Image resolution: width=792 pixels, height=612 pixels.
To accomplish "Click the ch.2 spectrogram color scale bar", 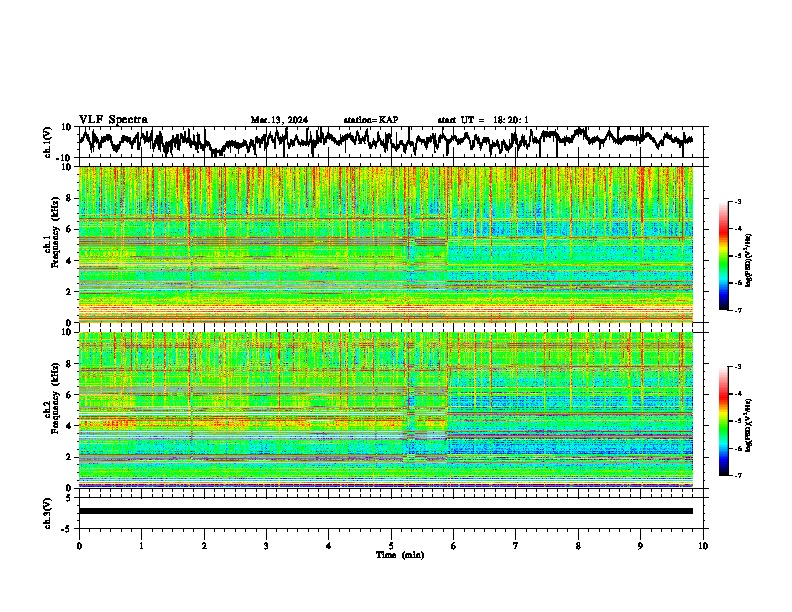I will 723,421.
